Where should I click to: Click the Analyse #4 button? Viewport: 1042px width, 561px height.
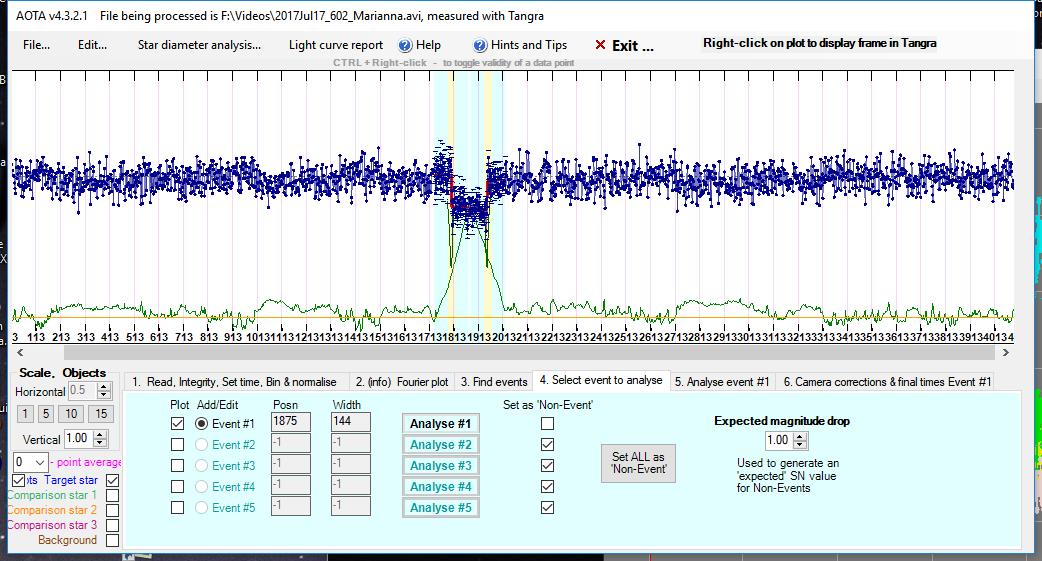coord(441,487)
